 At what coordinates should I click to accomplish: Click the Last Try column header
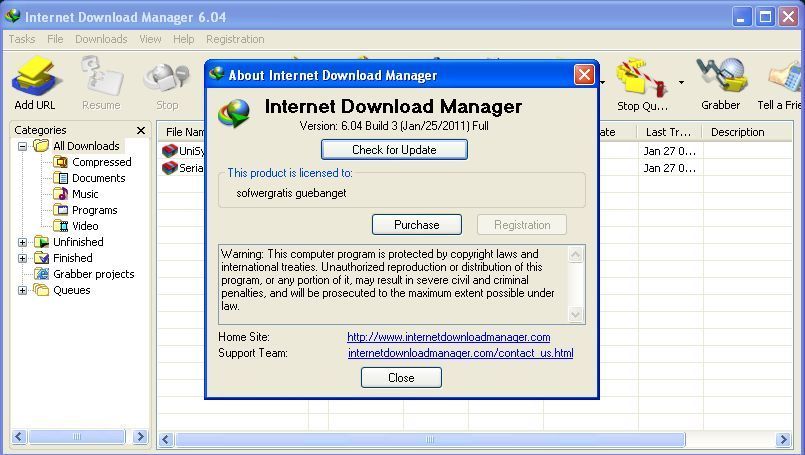[669, 132]
